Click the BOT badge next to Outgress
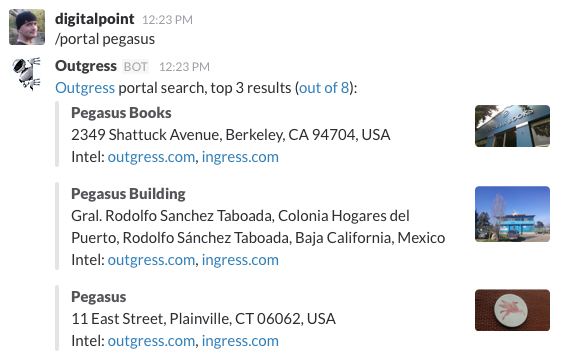Screen dimensions: 566x361 tap(135, 67)
